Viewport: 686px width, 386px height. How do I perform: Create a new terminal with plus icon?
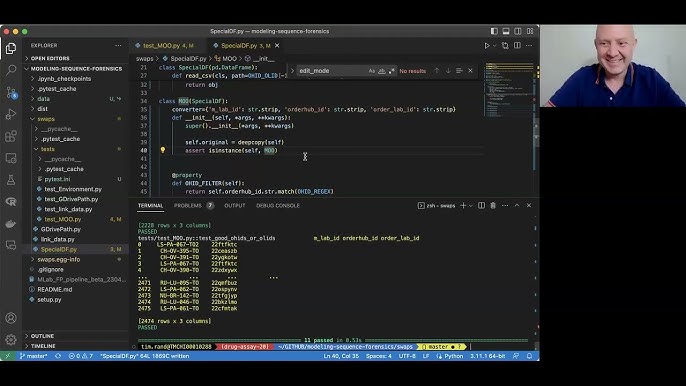[x=463, y=205]
